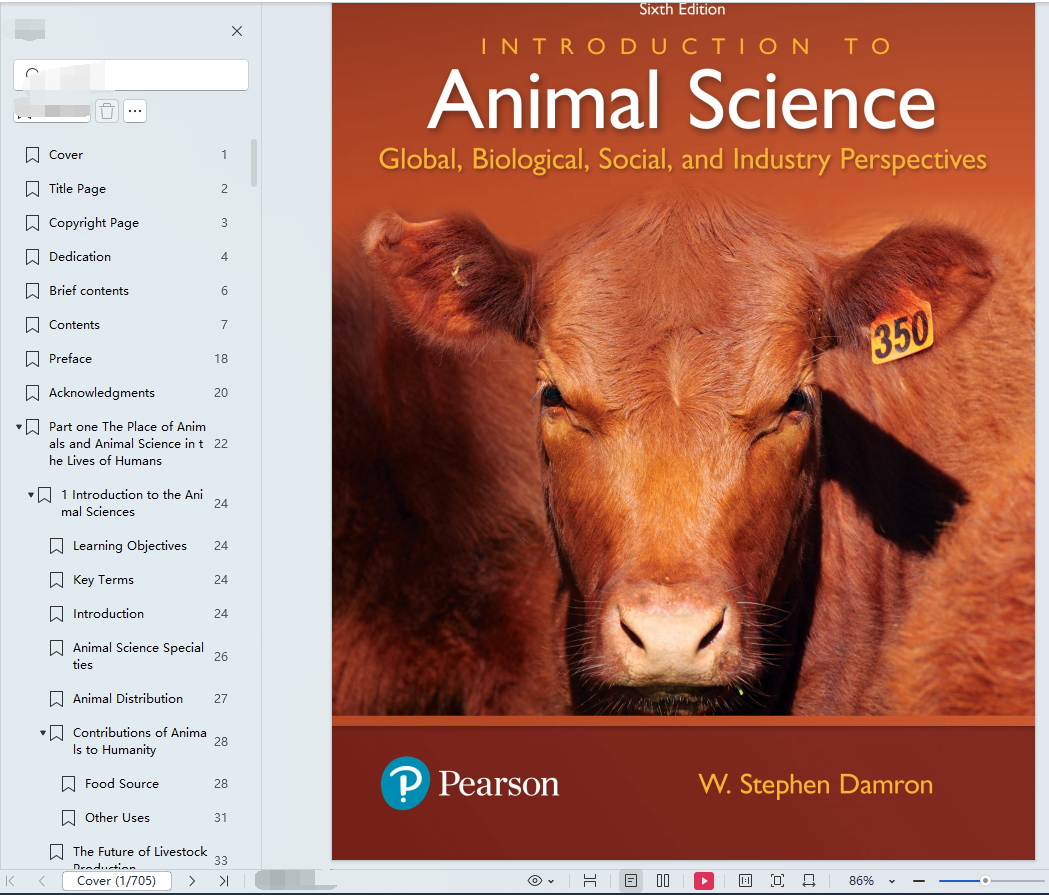
Task: Go to next page arrow
Action: 192,881
